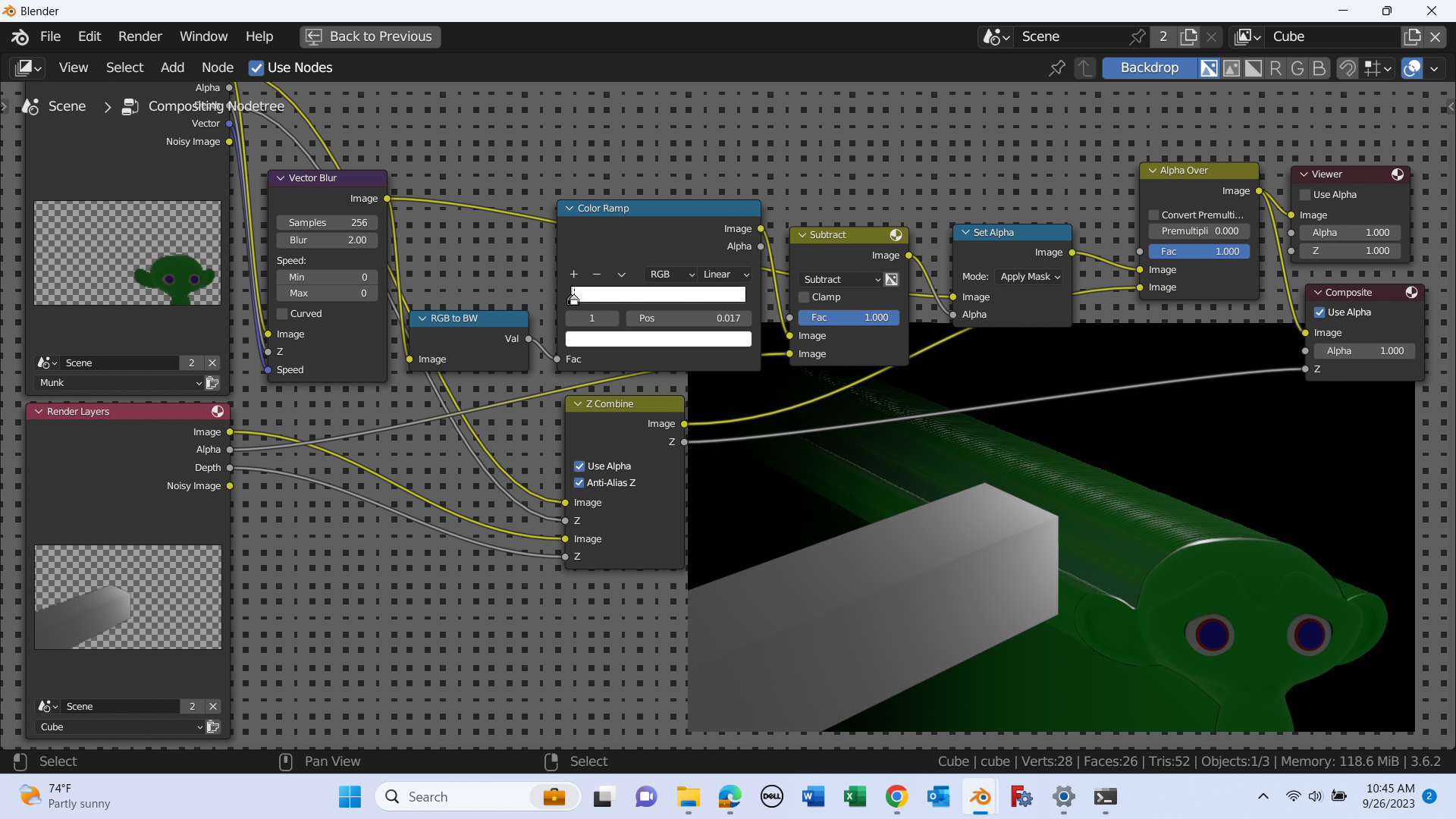The height and width of the screenshot is (819, 1456).
Task: Disable Use Alpha in Z Combine node
Action: (579, 466)
